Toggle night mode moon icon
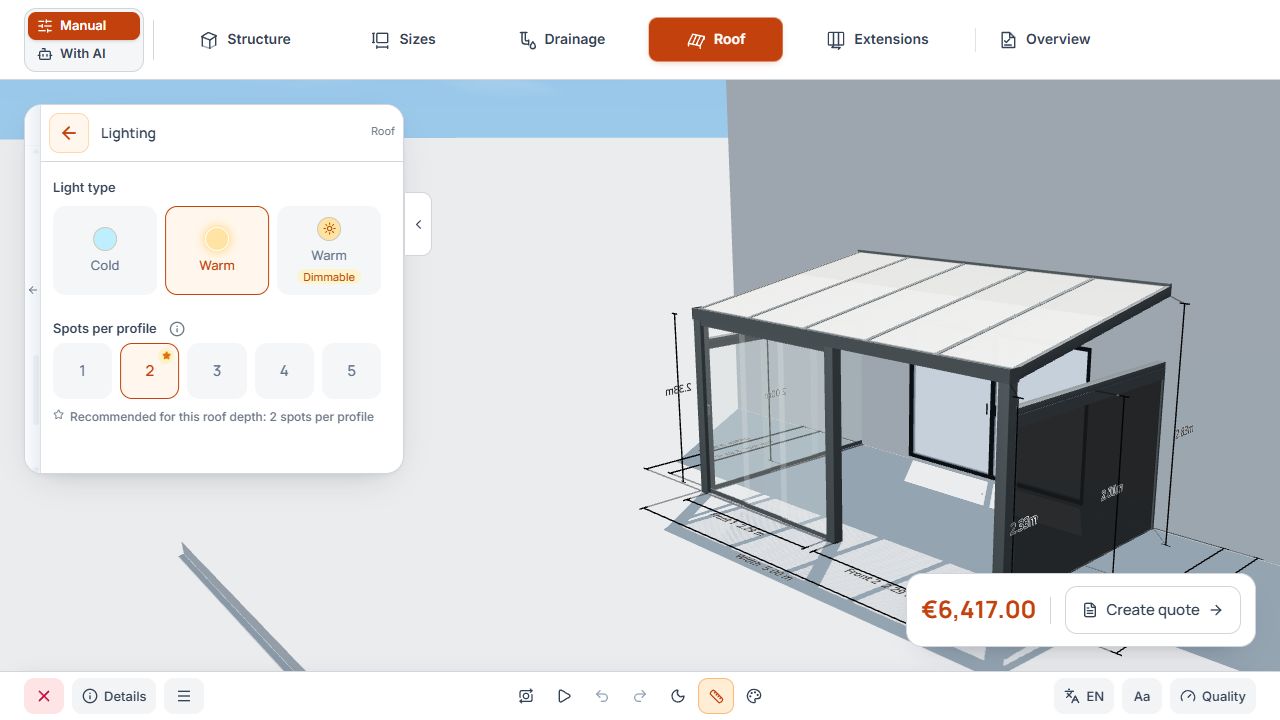Screen dimensions: 1280x720 [678, 696]
